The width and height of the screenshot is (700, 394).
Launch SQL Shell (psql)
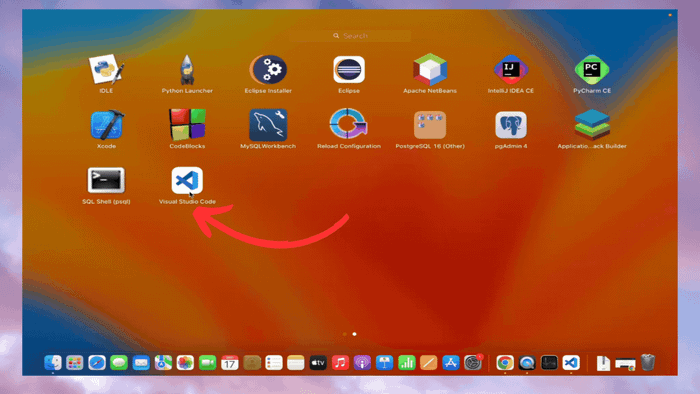coord(106,180)
